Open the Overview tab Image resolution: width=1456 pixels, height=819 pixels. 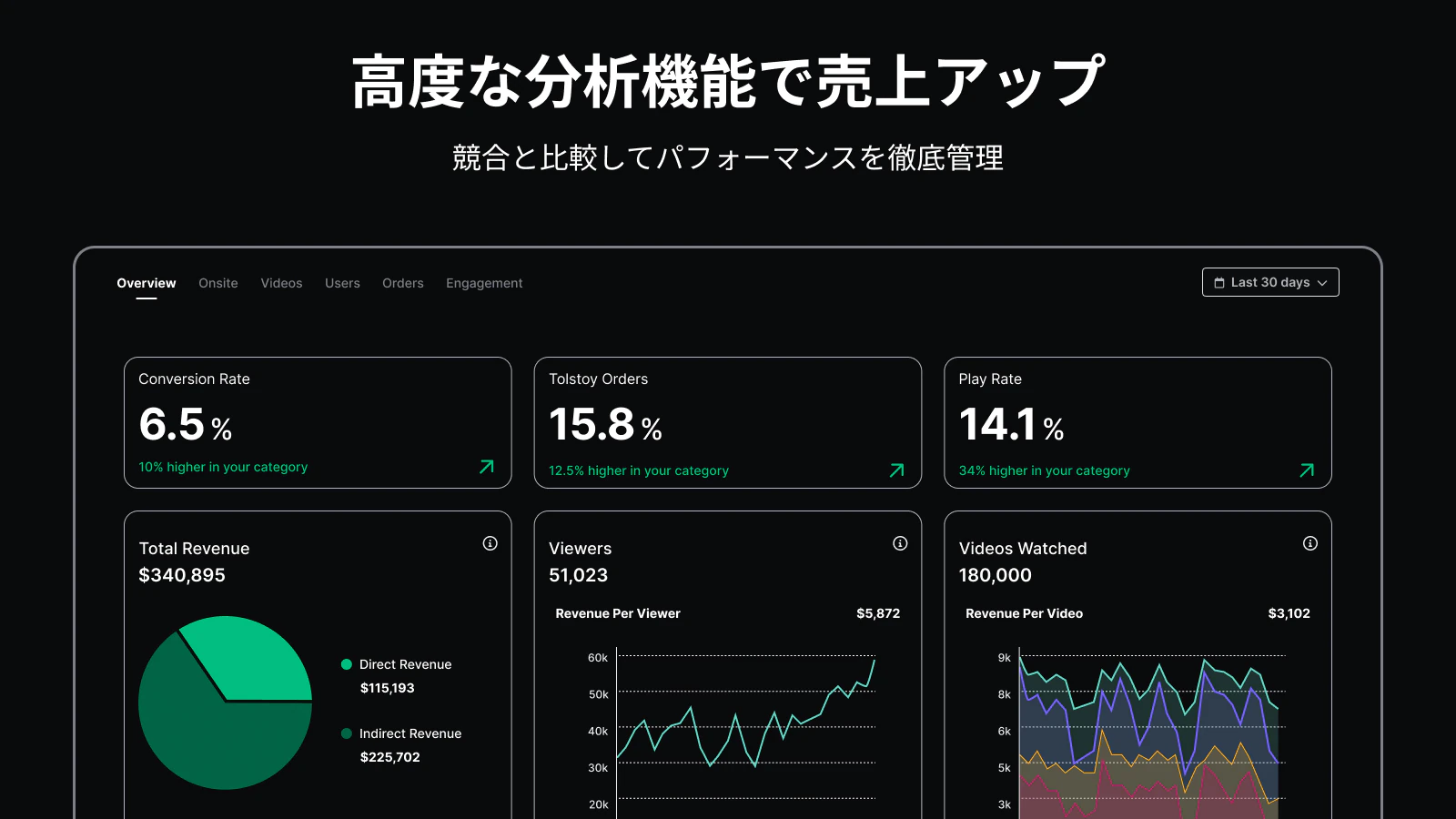(147, 283)
